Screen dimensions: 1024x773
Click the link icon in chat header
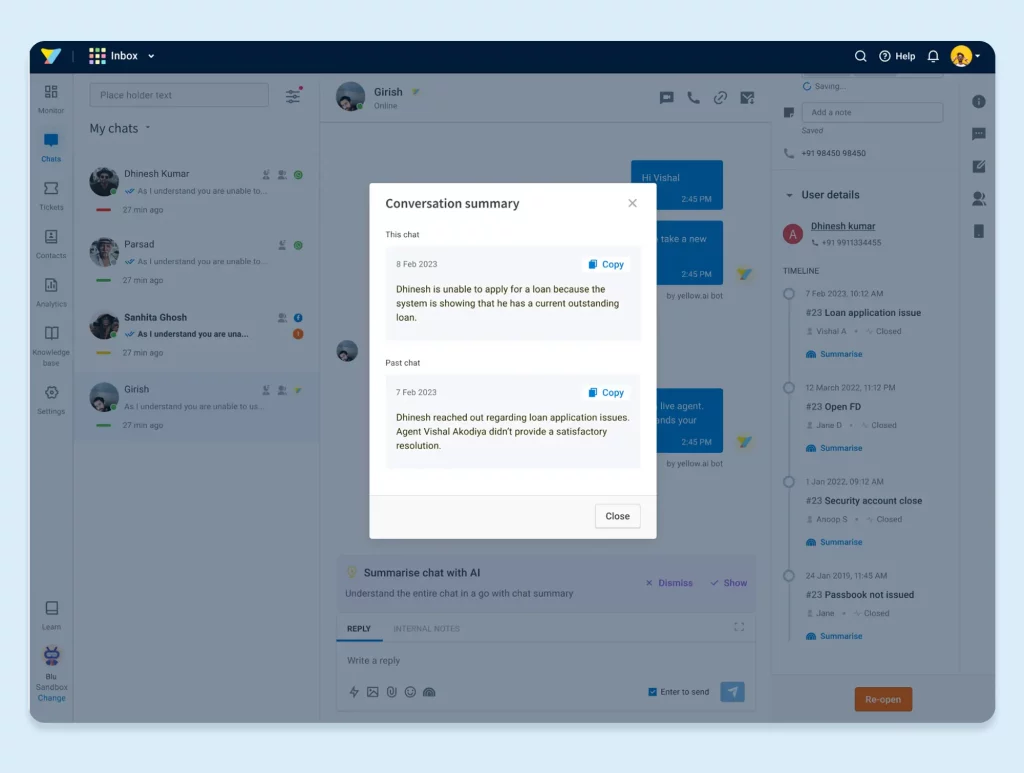coord(720,98)
